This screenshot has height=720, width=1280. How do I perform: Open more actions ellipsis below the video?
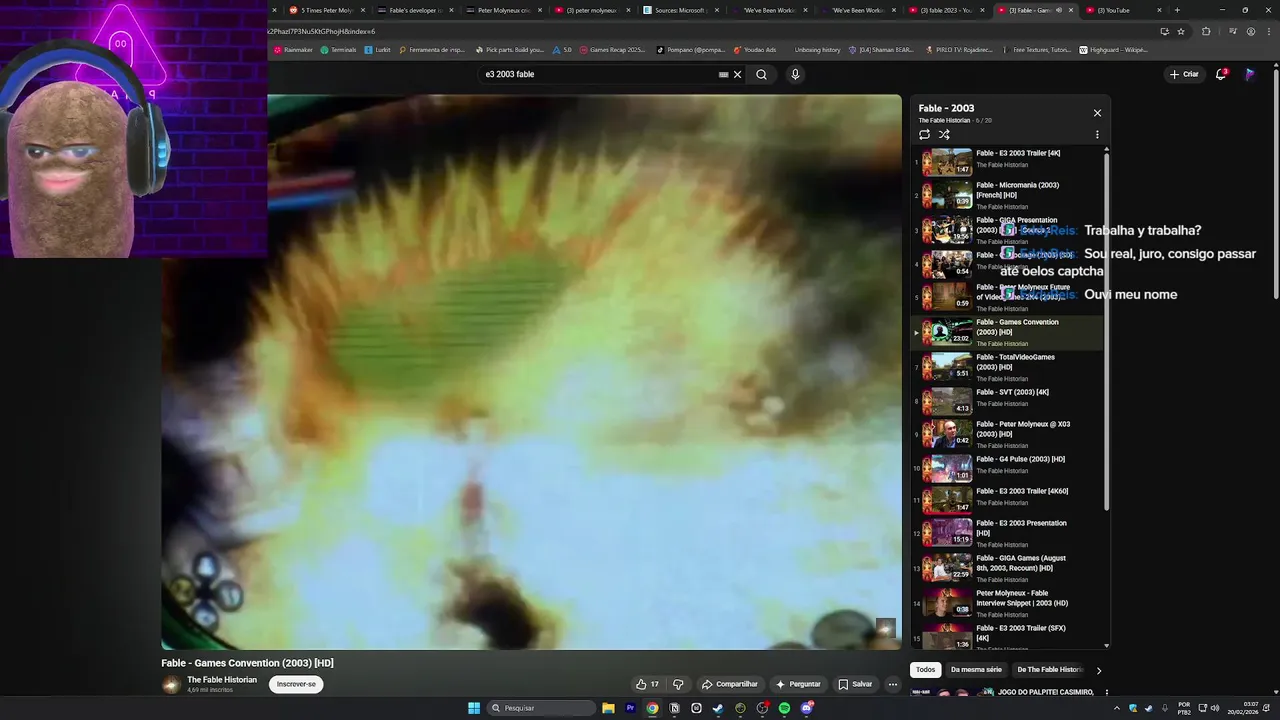click(x=893, y=684)
